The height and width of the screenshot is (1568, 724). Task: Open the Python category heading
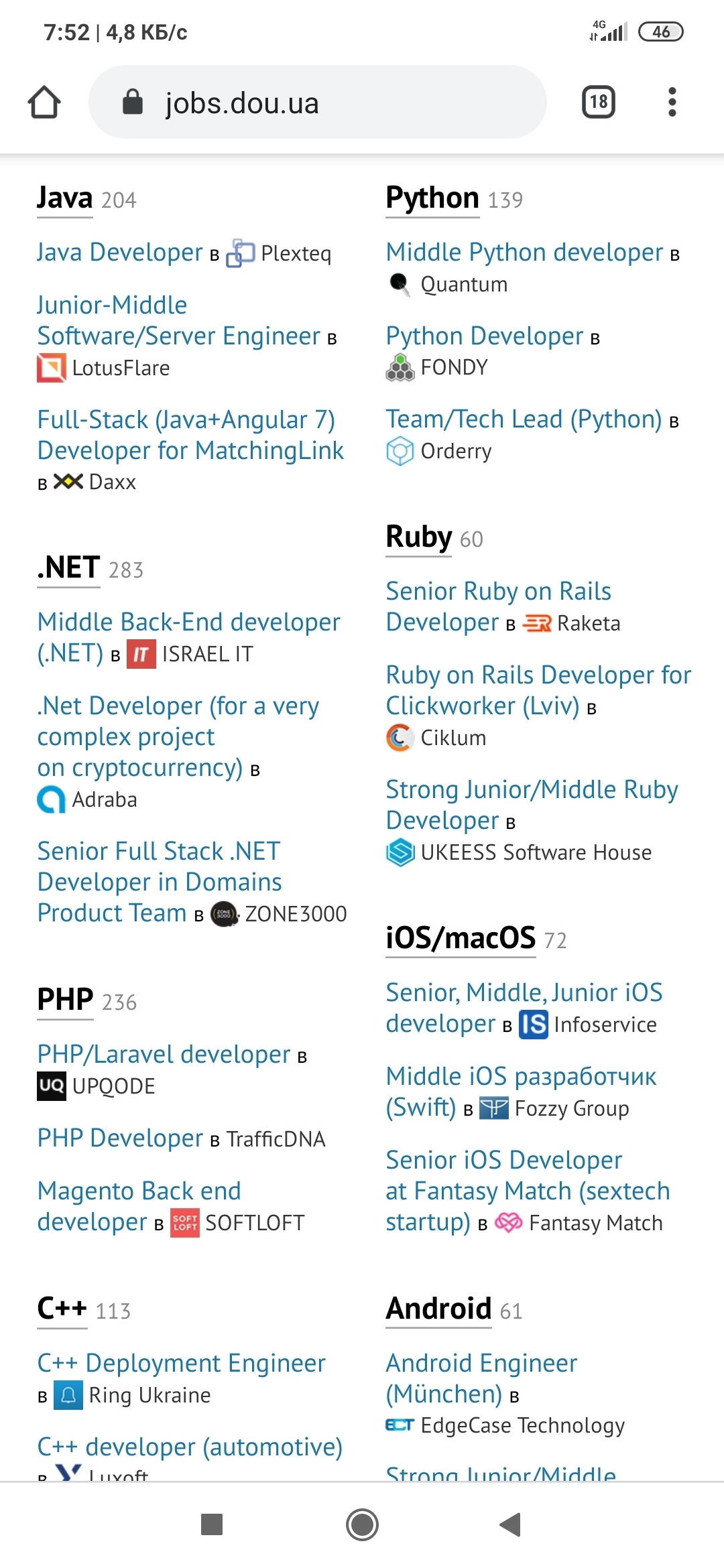click(x=432, y=198)
